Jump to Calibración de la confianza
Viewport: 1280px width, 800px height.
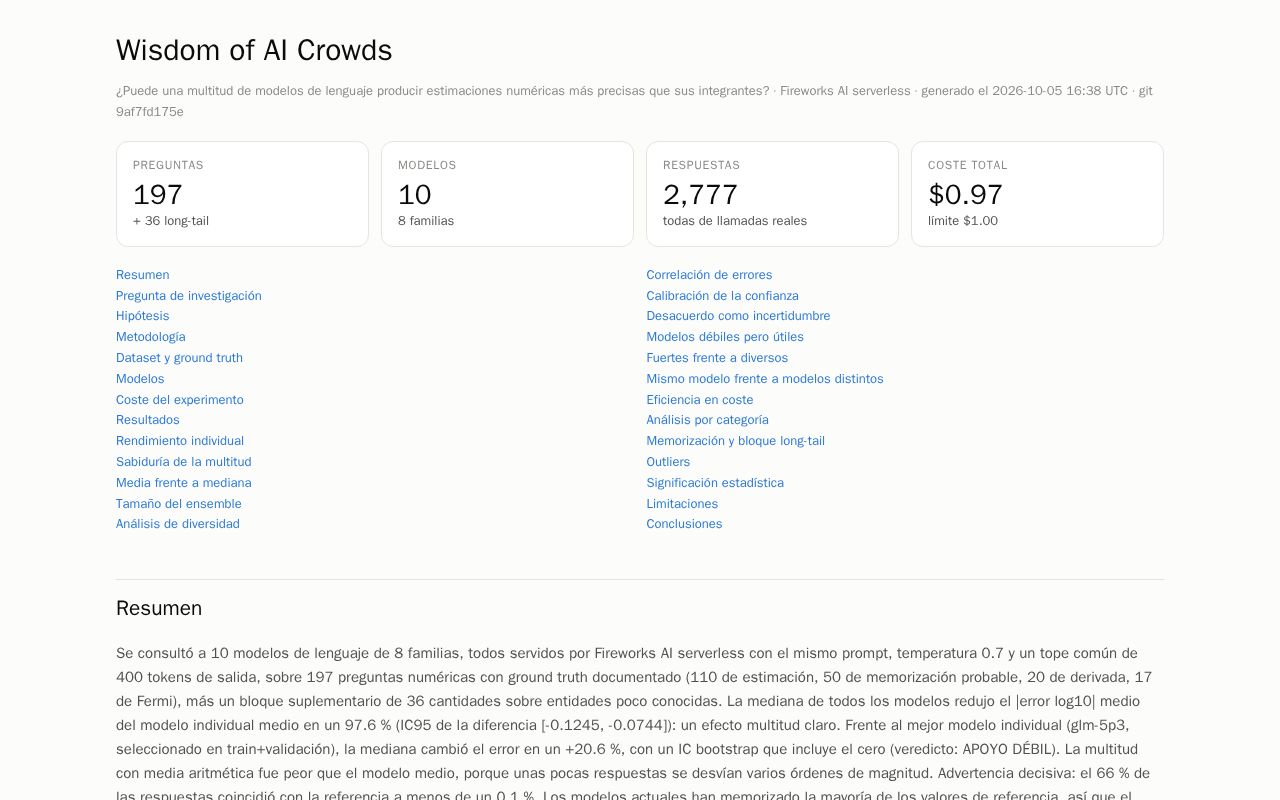pos(722,296)
